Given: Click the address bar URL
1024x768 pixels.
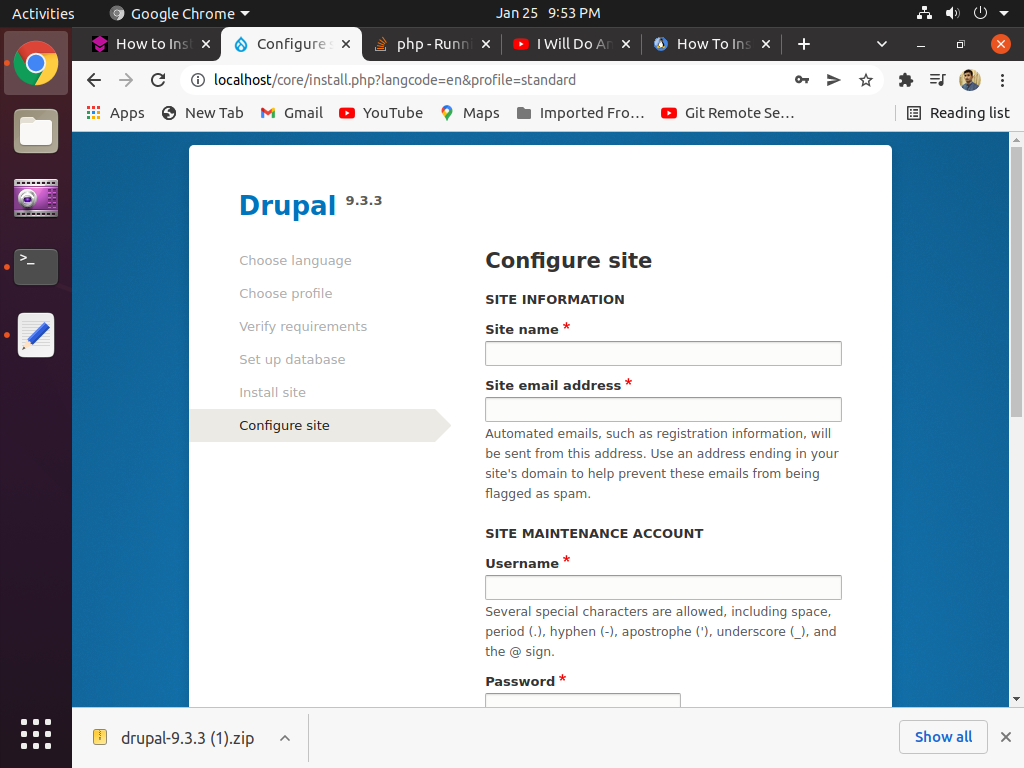Looking at the screenshot, I should pyautogui.click(x=394, y=80).
